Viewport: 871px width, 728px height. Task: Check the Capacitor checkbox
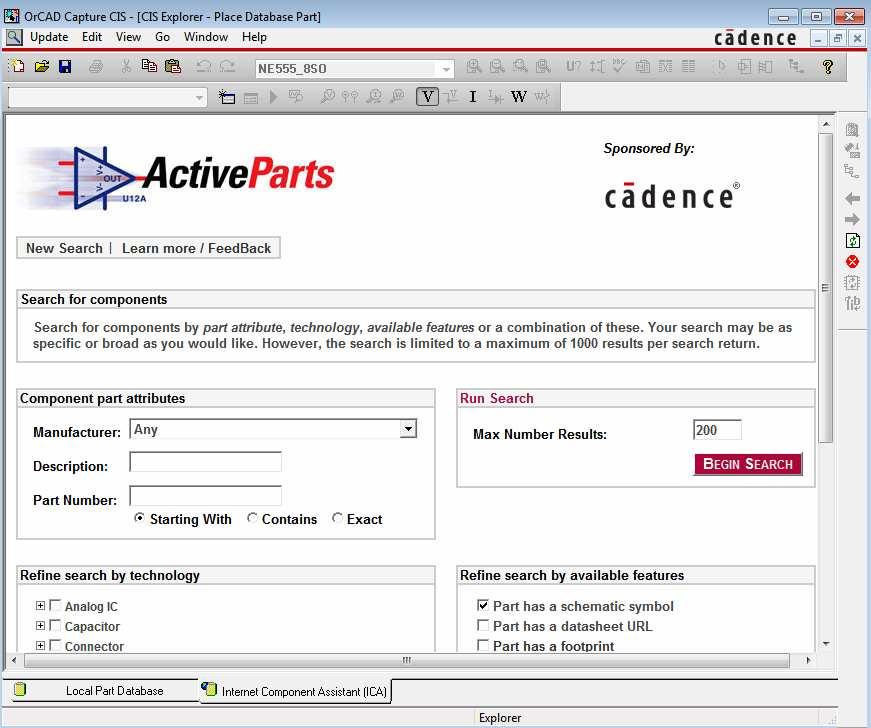(55, 625)
